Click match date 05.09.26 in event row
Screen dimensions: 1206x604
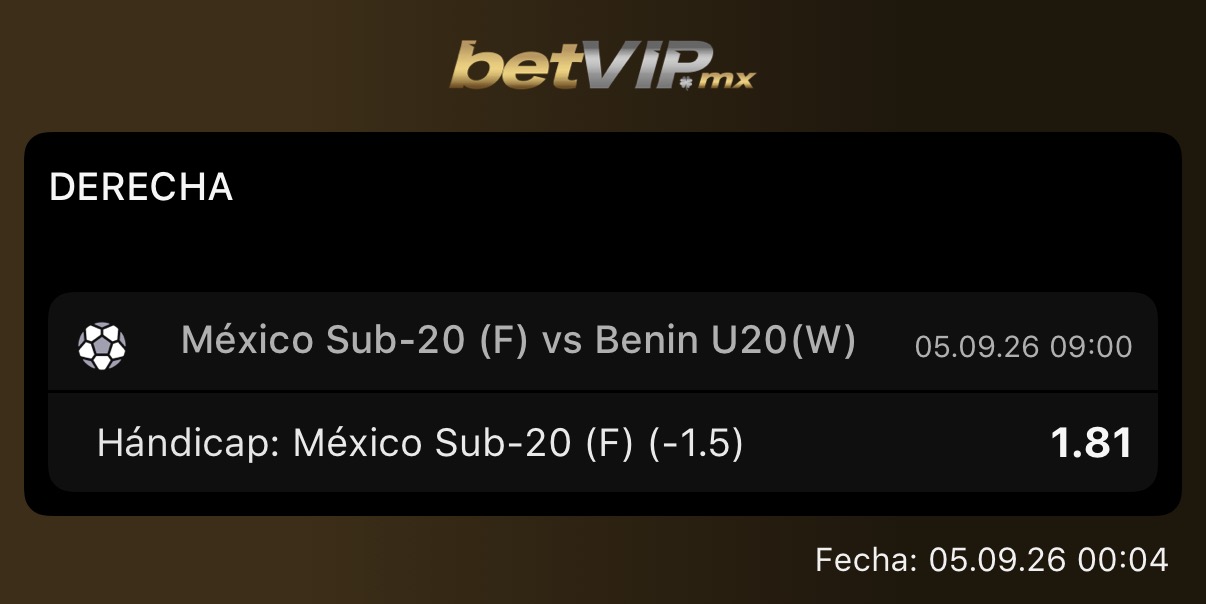(x=976, y=347)
